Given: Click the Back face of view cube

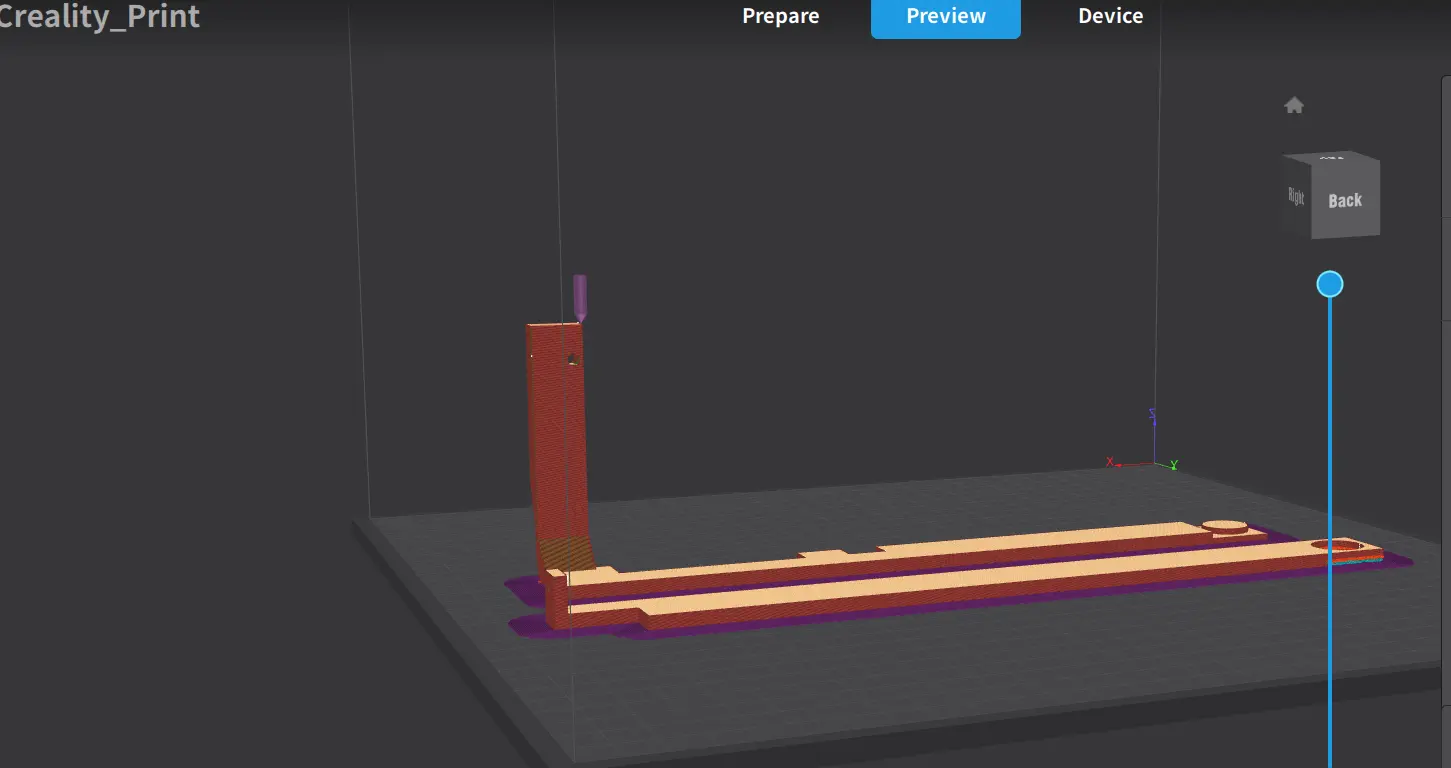Looking at the screenshot, I should 1345,201.
